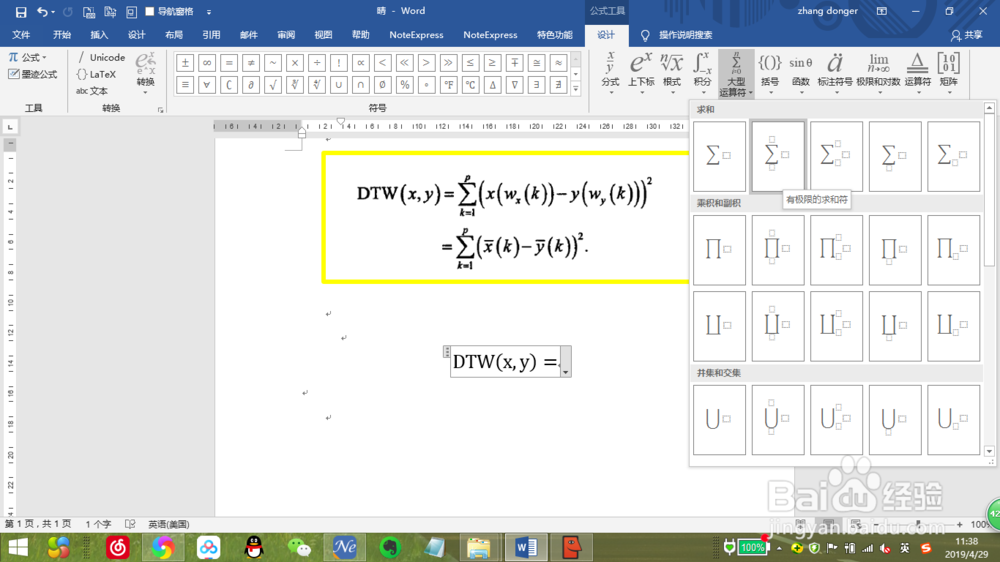Image resolution: width=1000 pixels, height=562 pixels.
Task: Open the 文件 file menu
Action: (21, 35)
